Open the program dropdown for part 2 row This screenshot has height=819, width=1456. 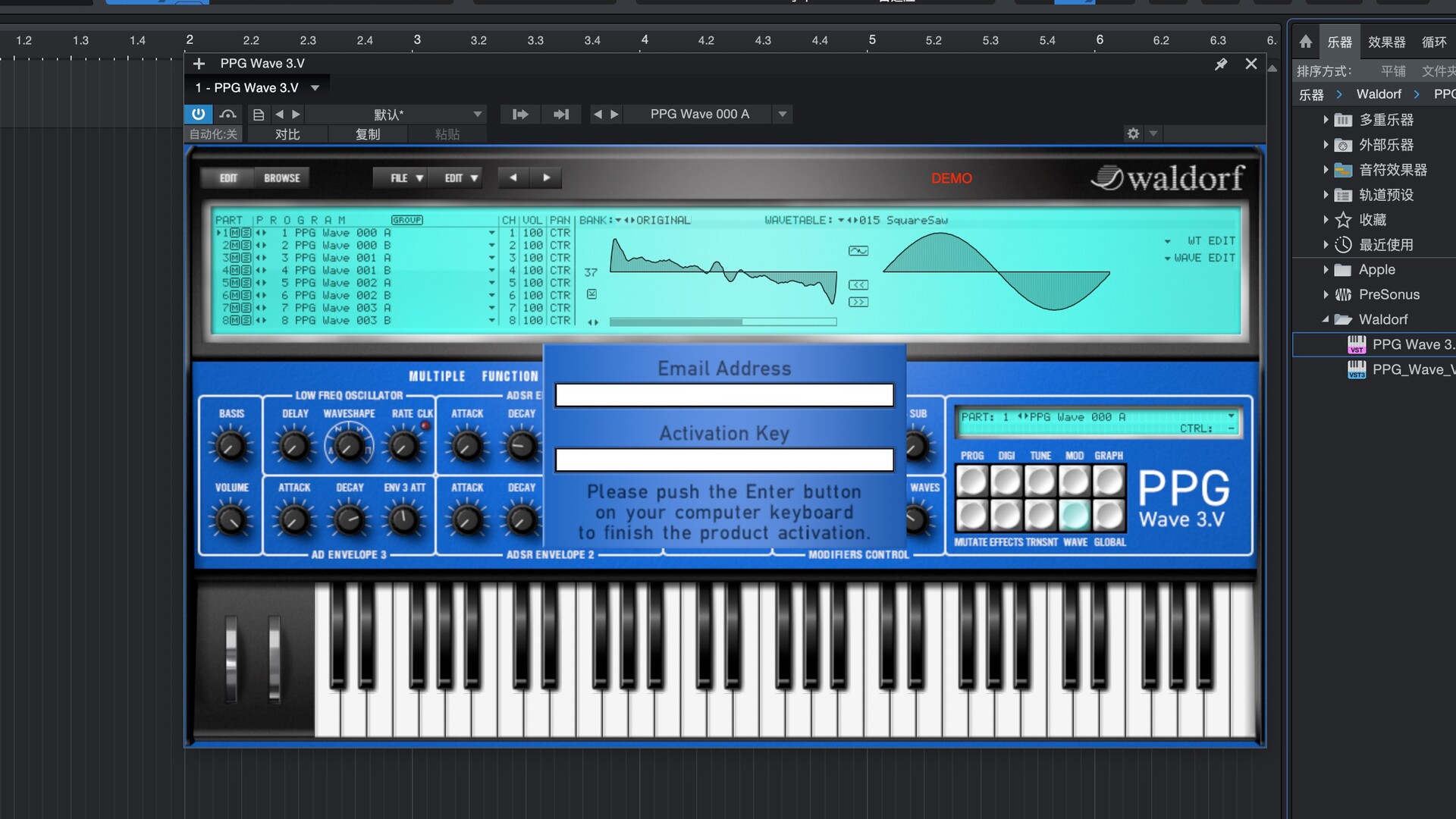[x=491, y=246]
